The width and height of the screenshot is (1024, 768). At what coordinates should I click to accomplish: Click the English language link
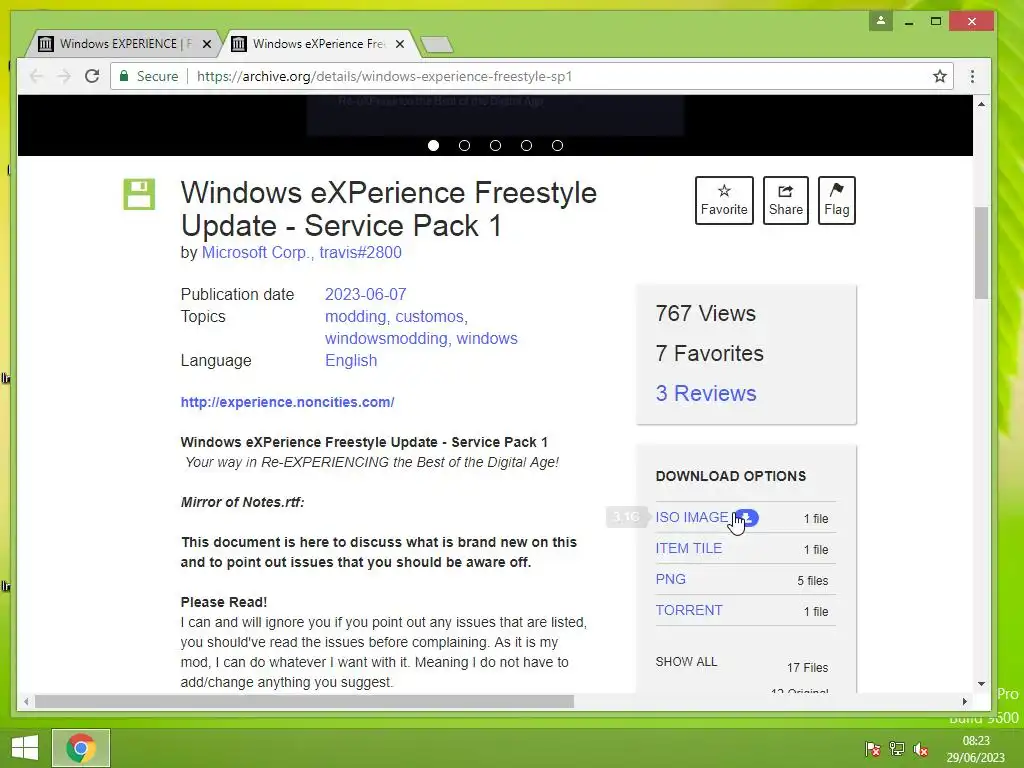(351, 360)
